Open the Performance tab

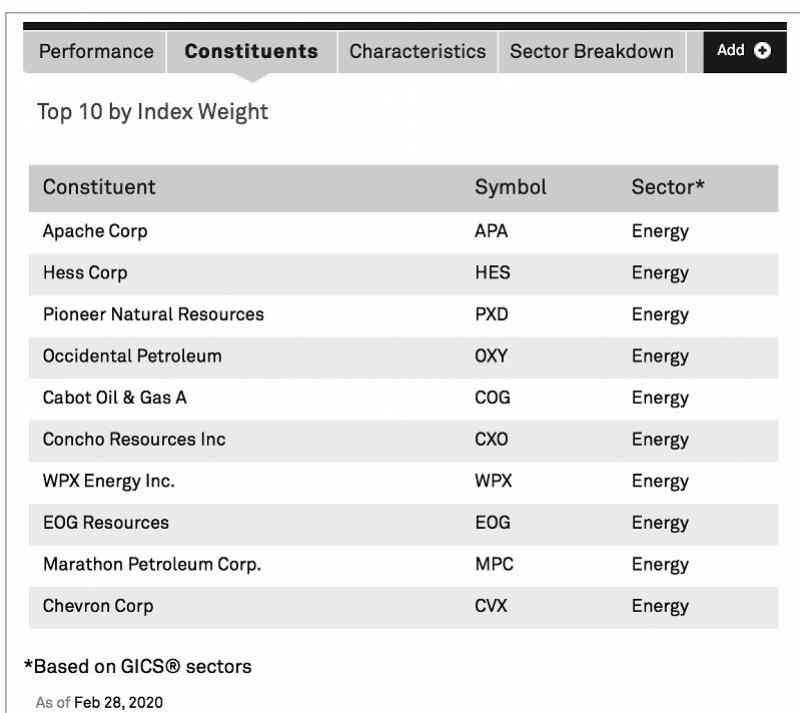click(x=96, y=51)
